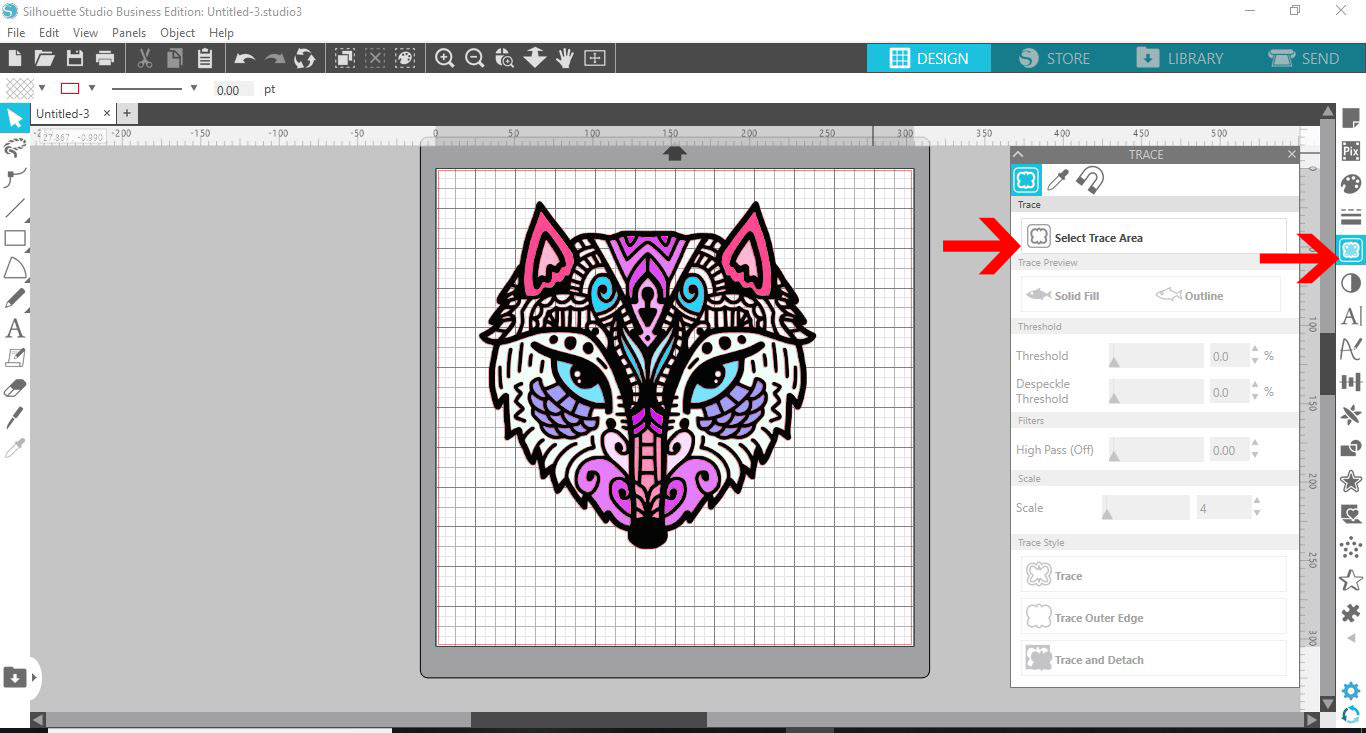Pick the Text tool in left toolbar

tap(15, 328)
